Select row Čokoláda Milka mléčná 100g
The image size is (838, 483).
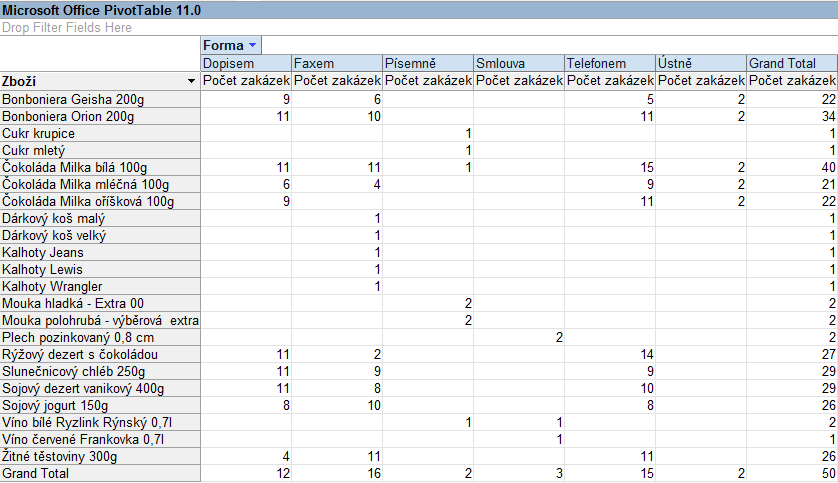click(x=100, y=184)
